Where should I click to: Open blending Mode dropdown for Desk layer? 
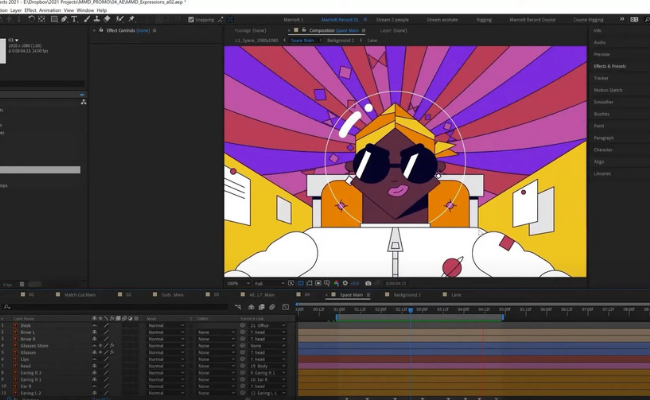166,326
